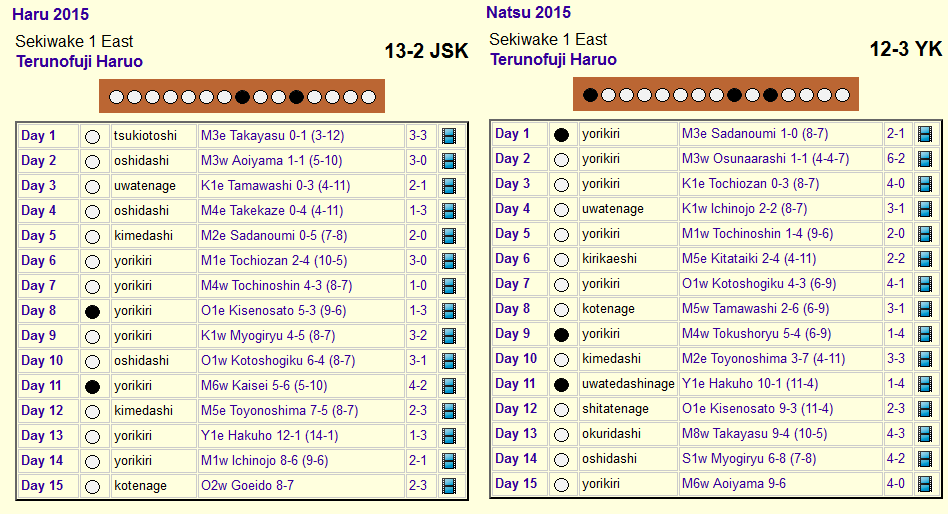Click tsukiotoshi kimarite in Haru Day 1
This screenshot has height=514, width=948.
coord(145,135)
